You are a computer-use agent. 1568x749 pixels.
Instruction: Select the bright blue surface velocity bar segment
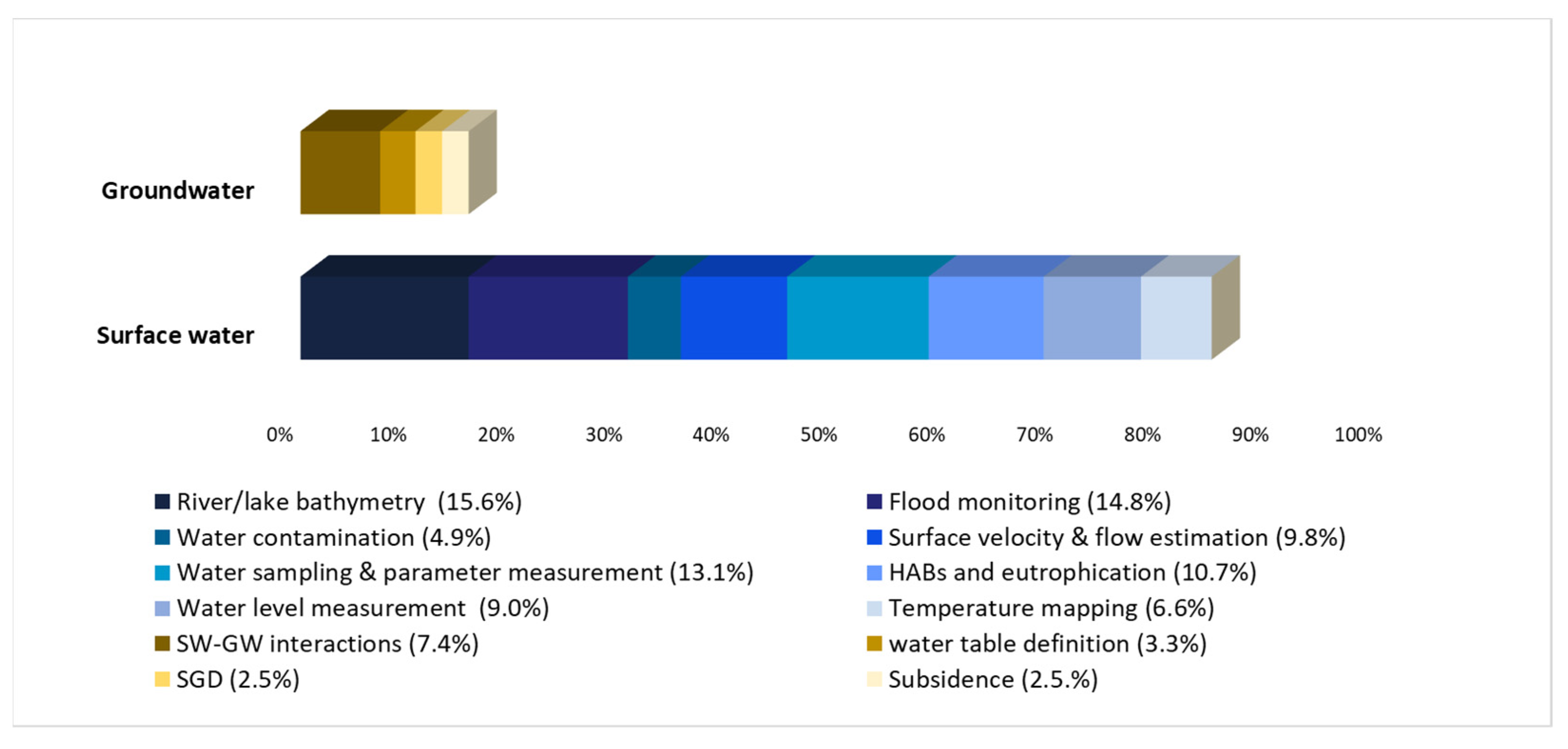(x=733, y=318)
